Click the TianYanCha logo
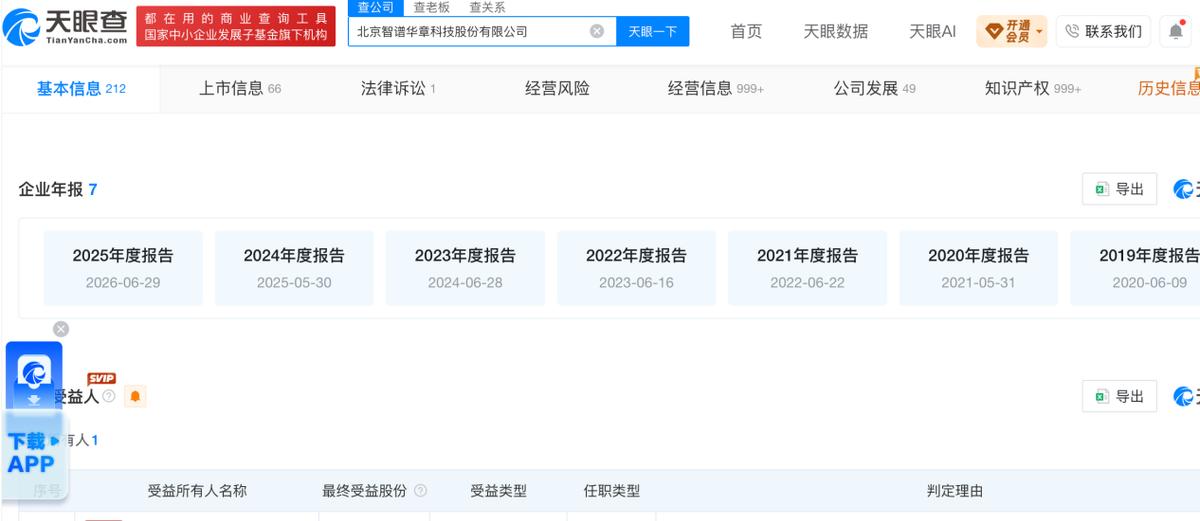Image resolution: width=1200 pixels, height=521 pixels. pyautogui.click(x=66, y=26)
